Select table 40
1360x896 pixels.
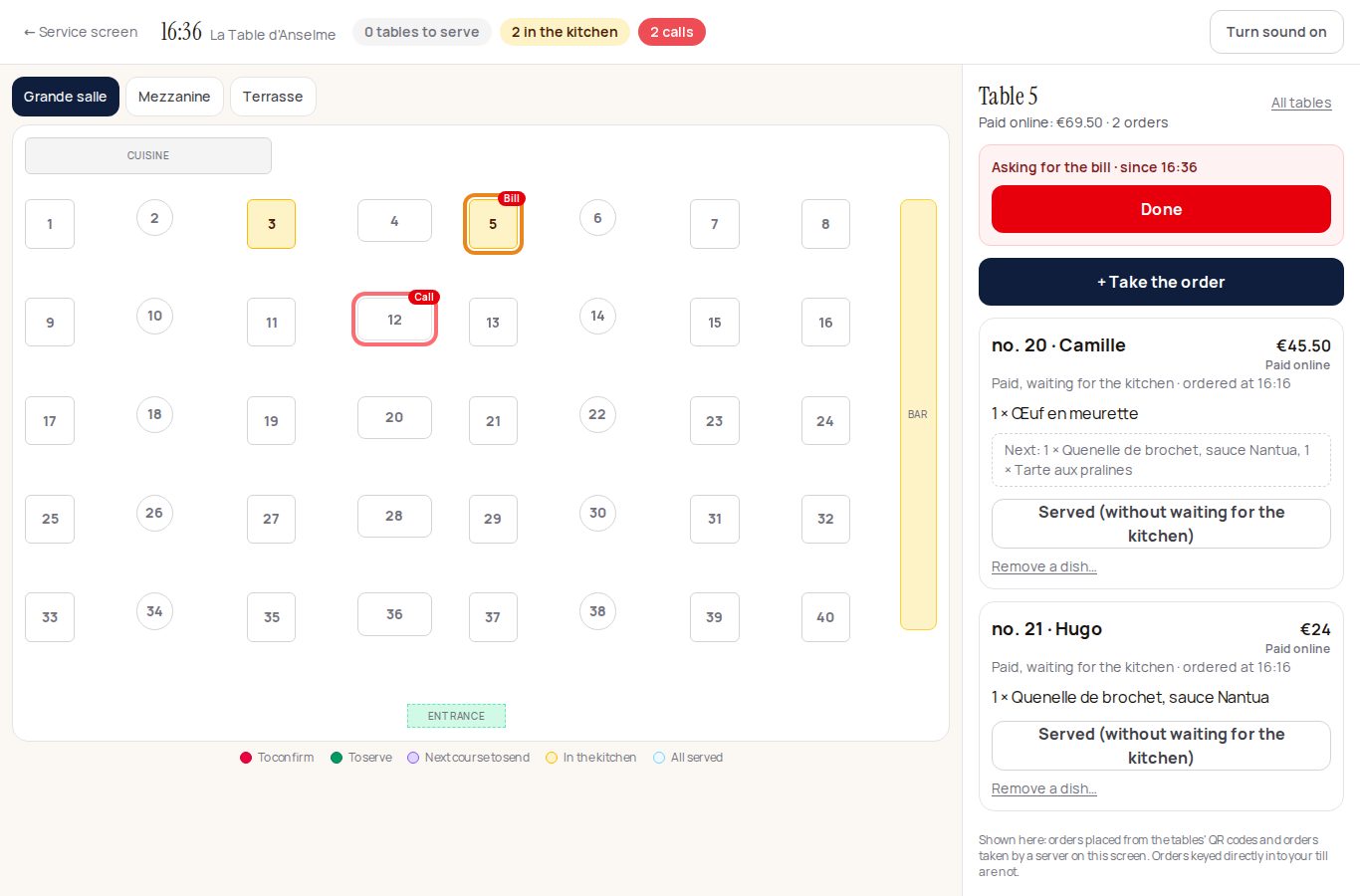coord(825,617)
